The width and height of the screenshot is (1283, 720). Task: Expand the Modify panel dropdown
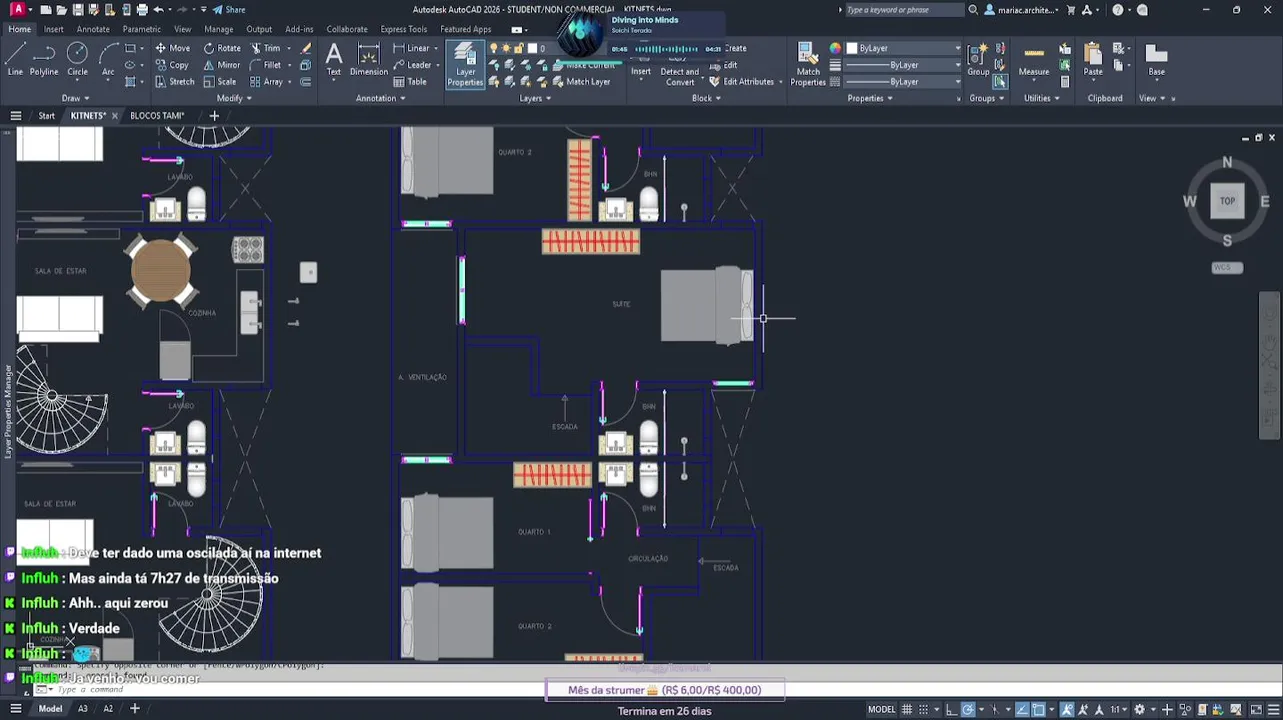tap(233, 98)
